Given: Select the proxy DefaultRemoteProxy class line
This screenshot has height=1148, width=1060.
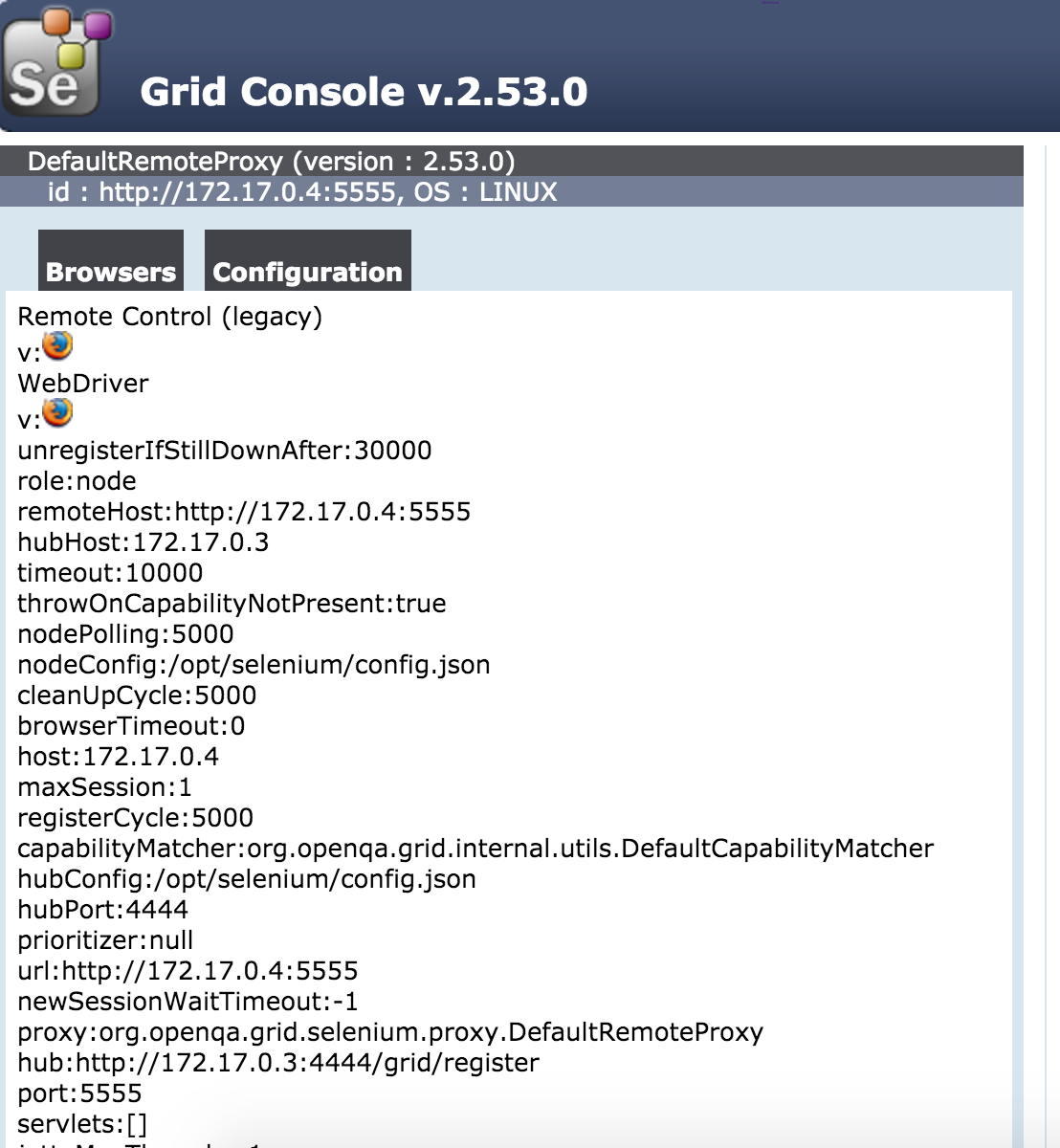Looking at the screenshot, I should pos(390,1032).
